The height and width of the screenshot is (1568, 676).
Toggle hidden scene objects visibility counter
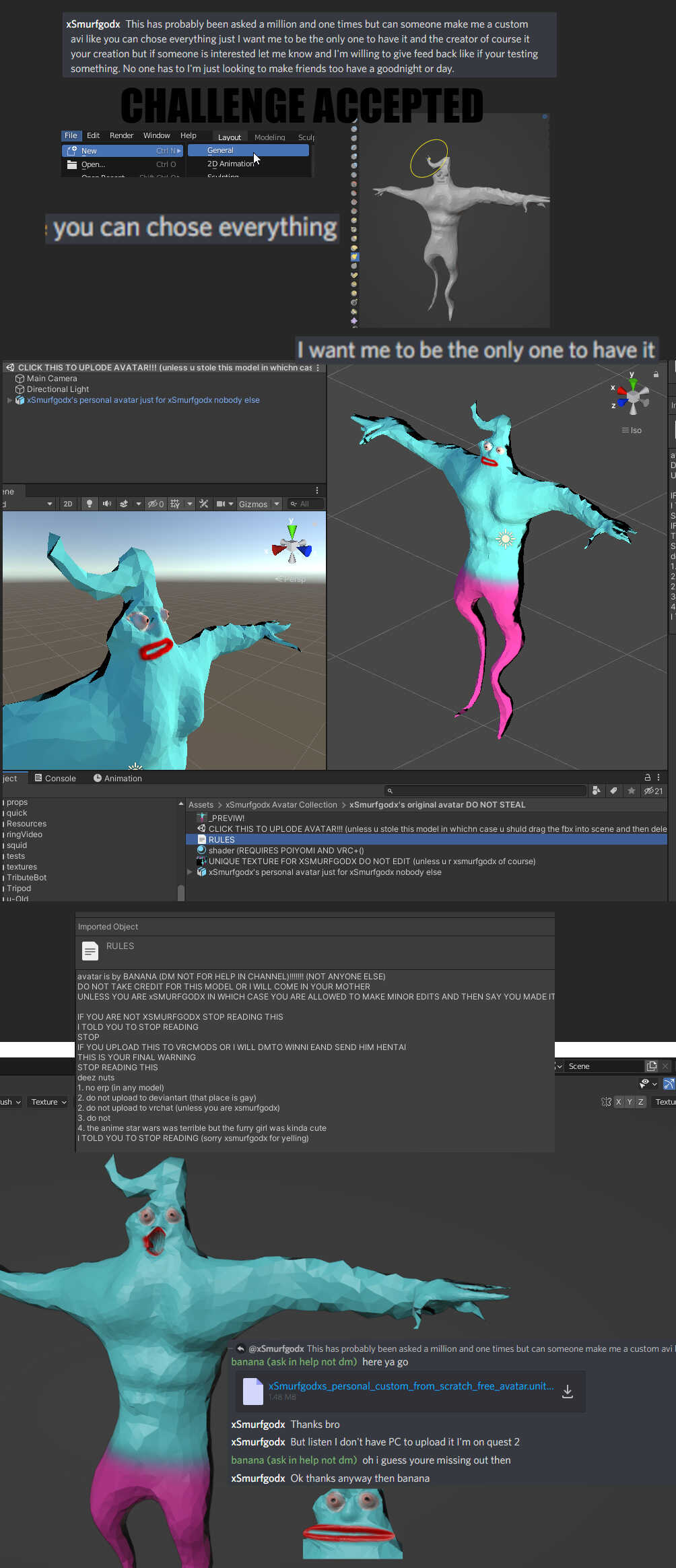pyautogui.click(x=156, y=504)
